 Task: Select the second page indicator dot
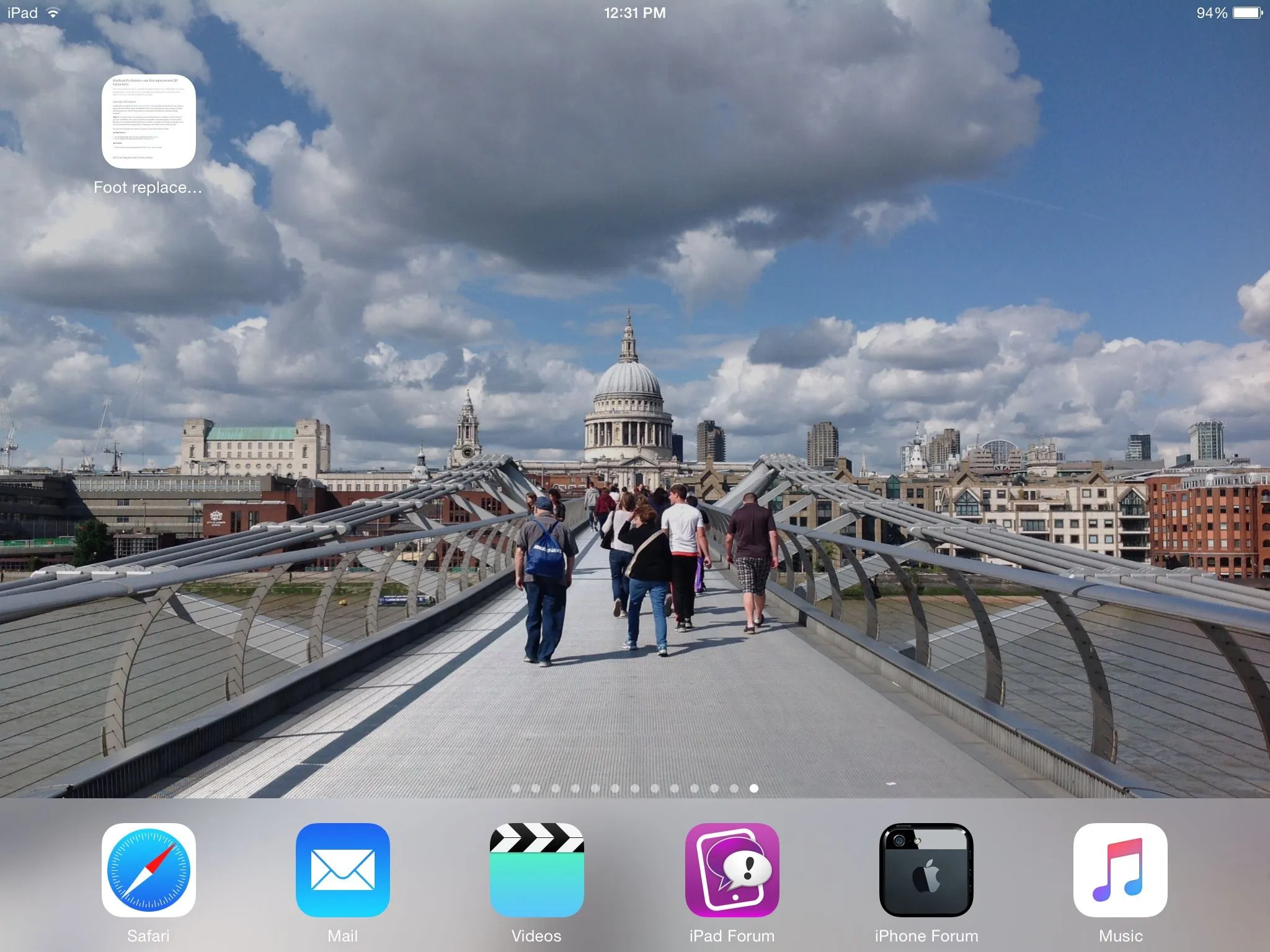536,788
